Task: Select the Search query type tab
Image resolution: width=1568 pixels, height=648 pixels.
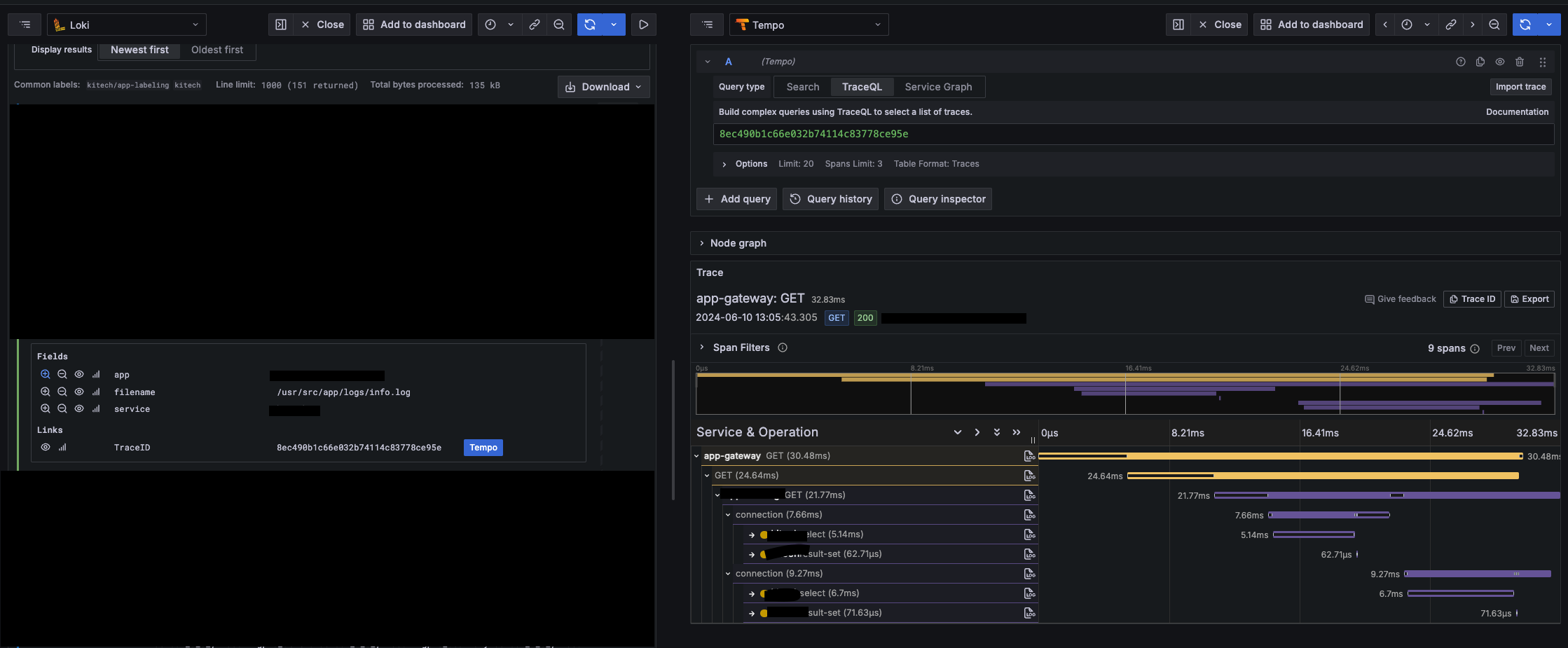Action: click(802, 87)
